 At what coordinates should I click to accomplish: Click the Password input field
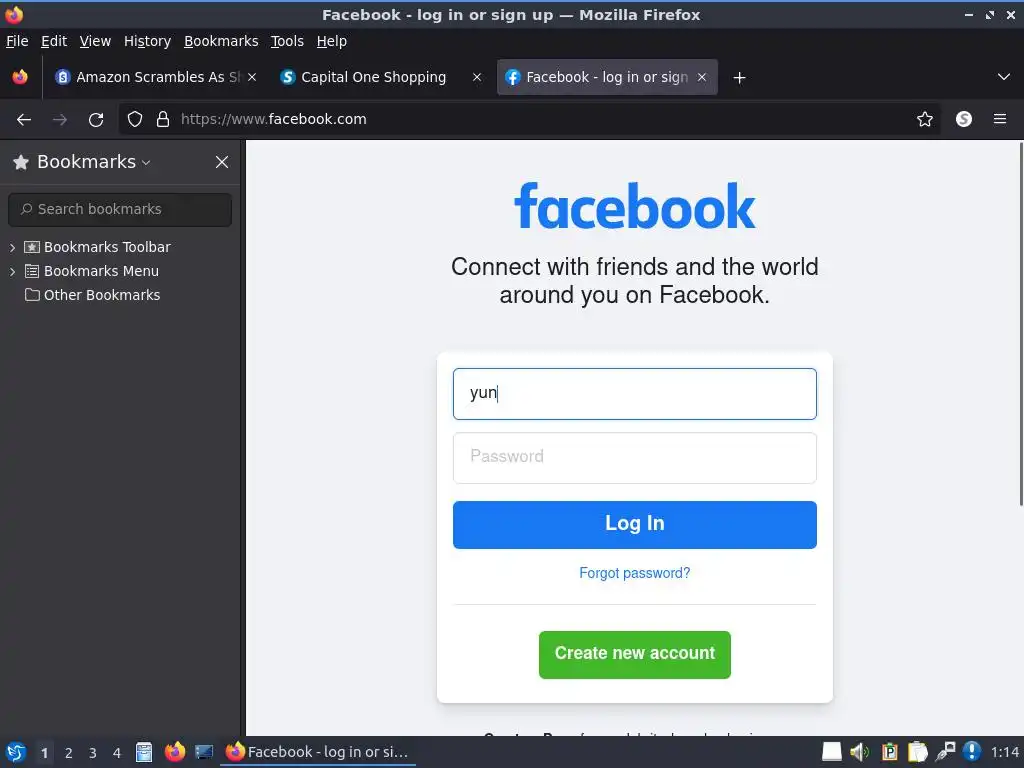[x=635, y=458]
